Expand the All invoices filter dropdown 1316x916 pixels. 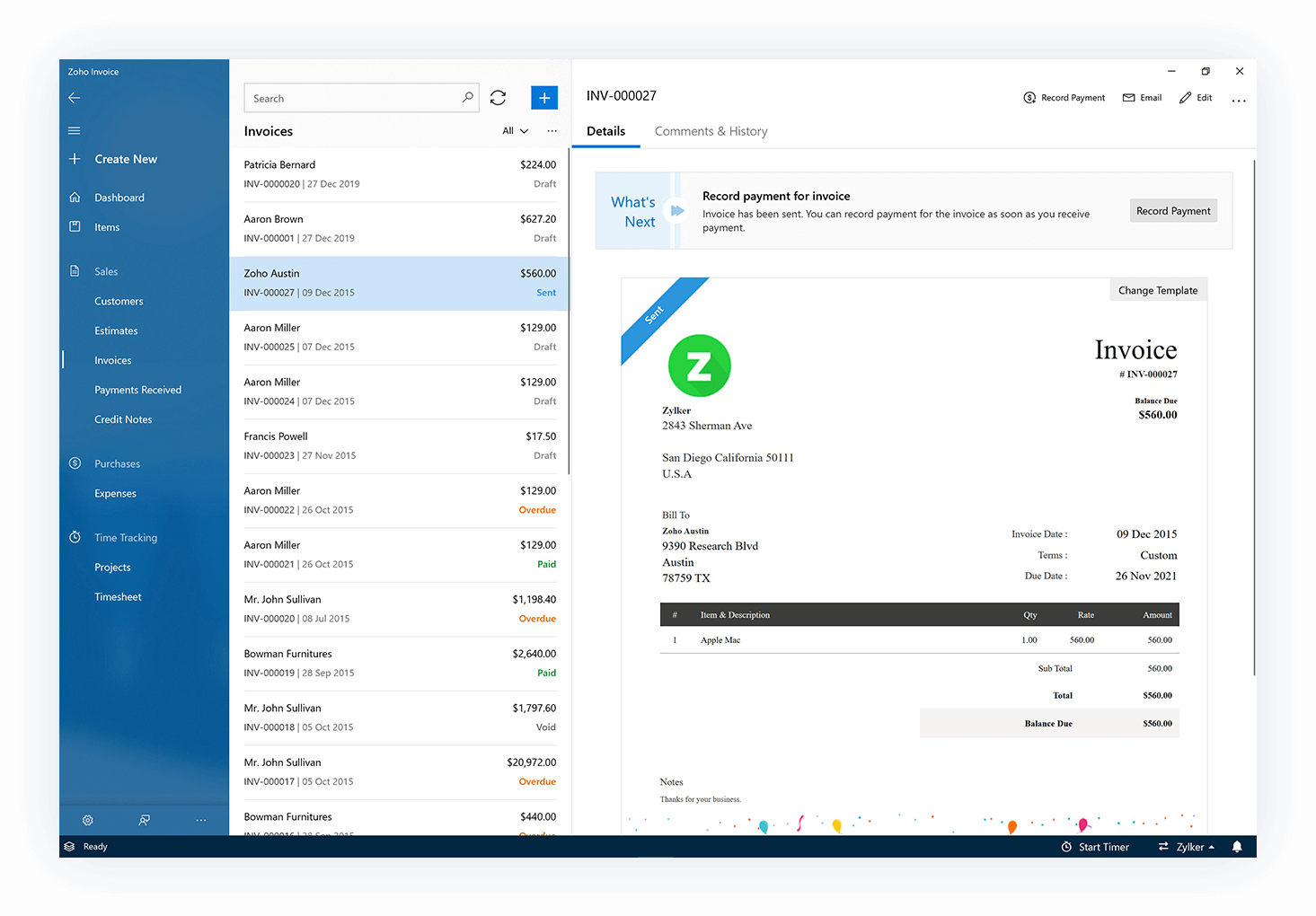pos(515,131)
